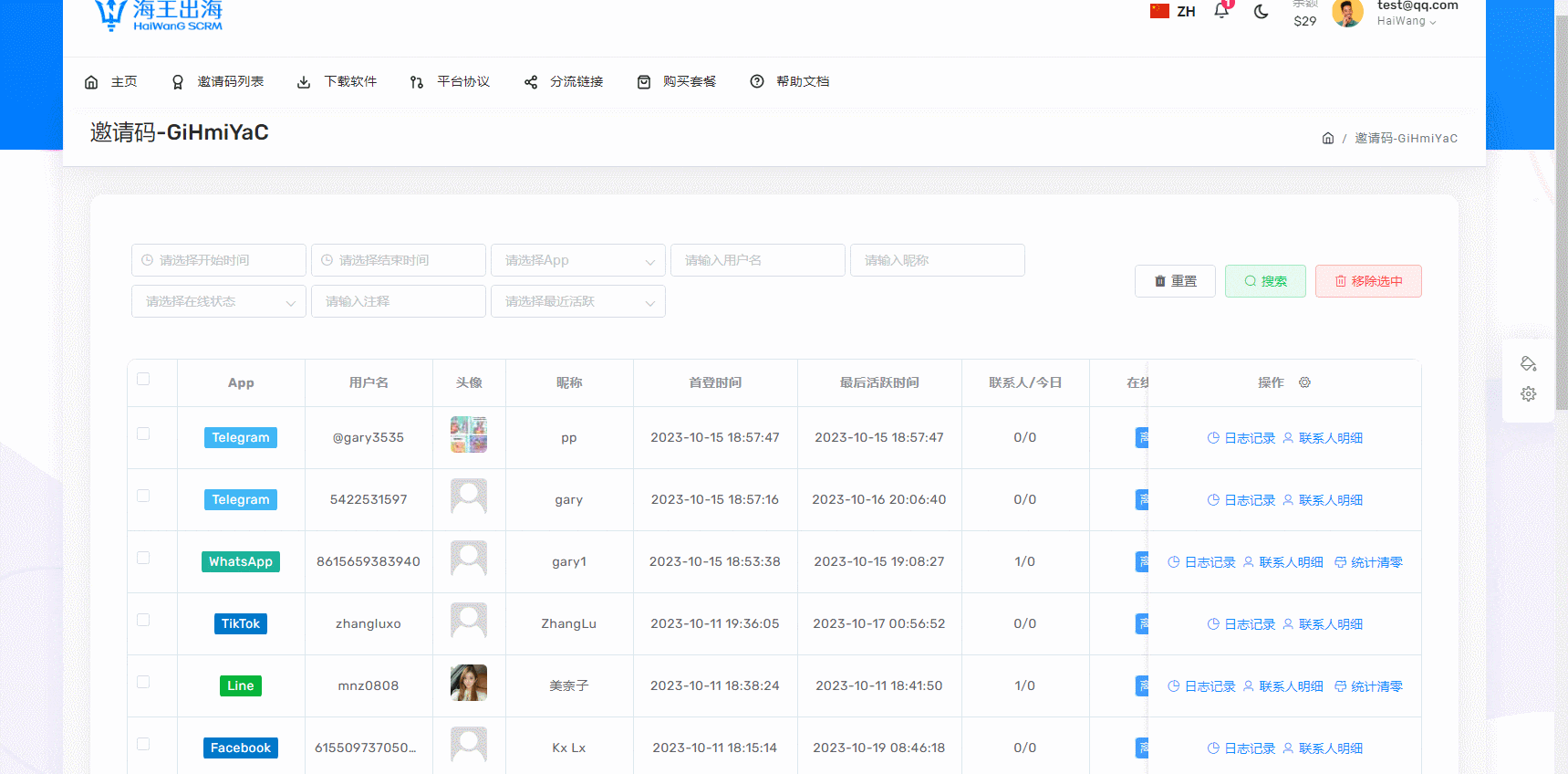View avatar thumbnail of @gary3535

(469, 434)
